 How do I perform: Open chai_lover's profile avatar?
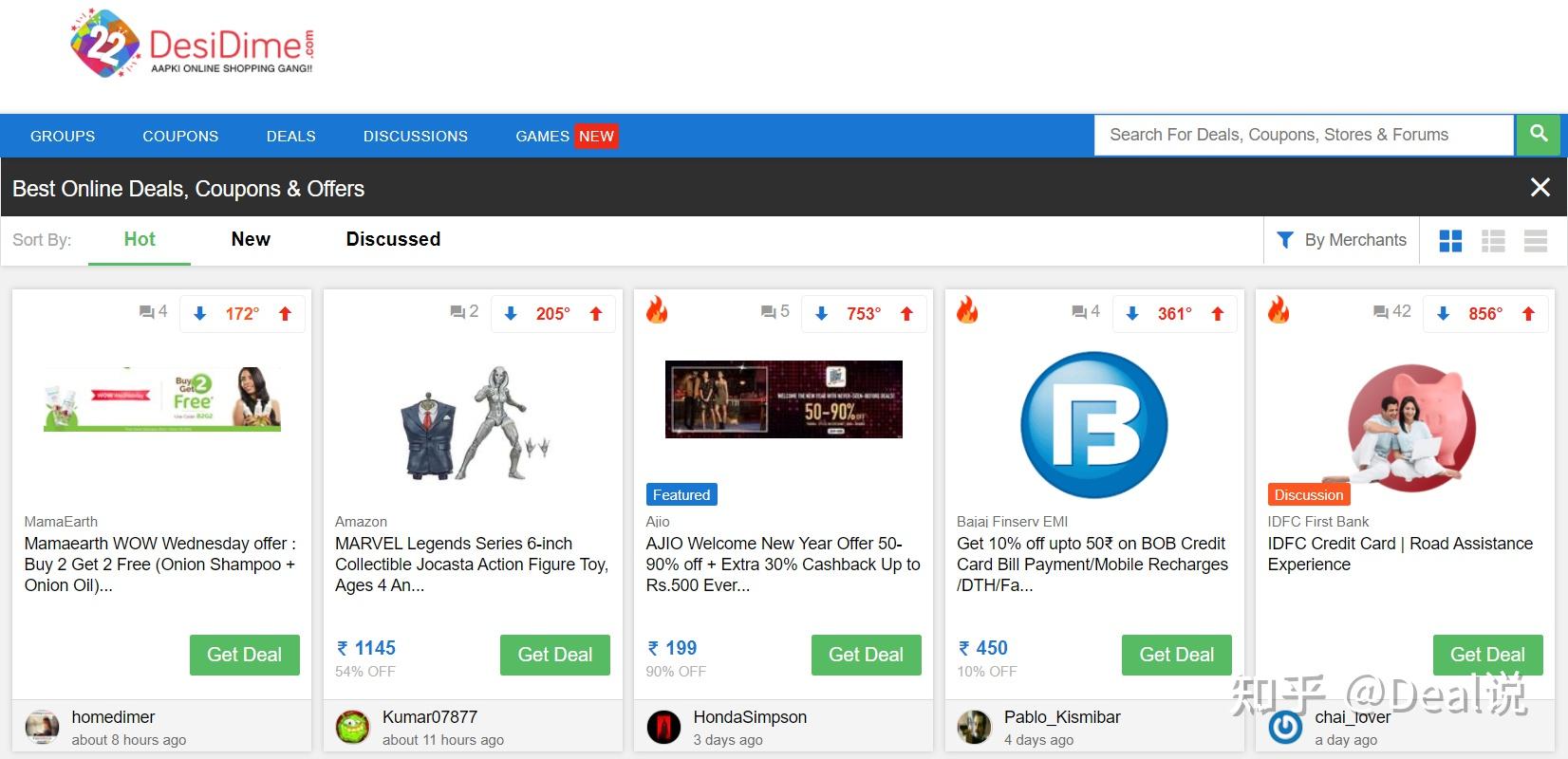(x=1285, y=727)
